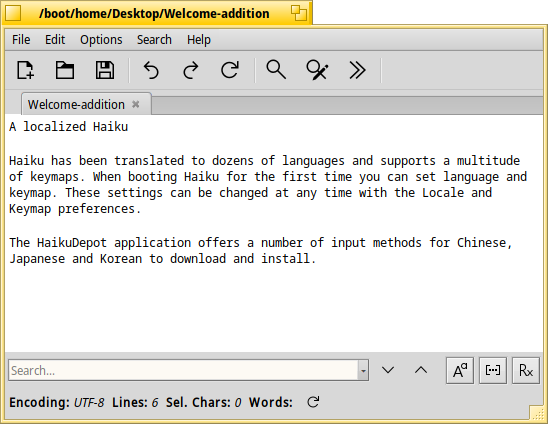The image size is (548, 424).
Task: Open the Help menu
Action: tap(199, 40)
